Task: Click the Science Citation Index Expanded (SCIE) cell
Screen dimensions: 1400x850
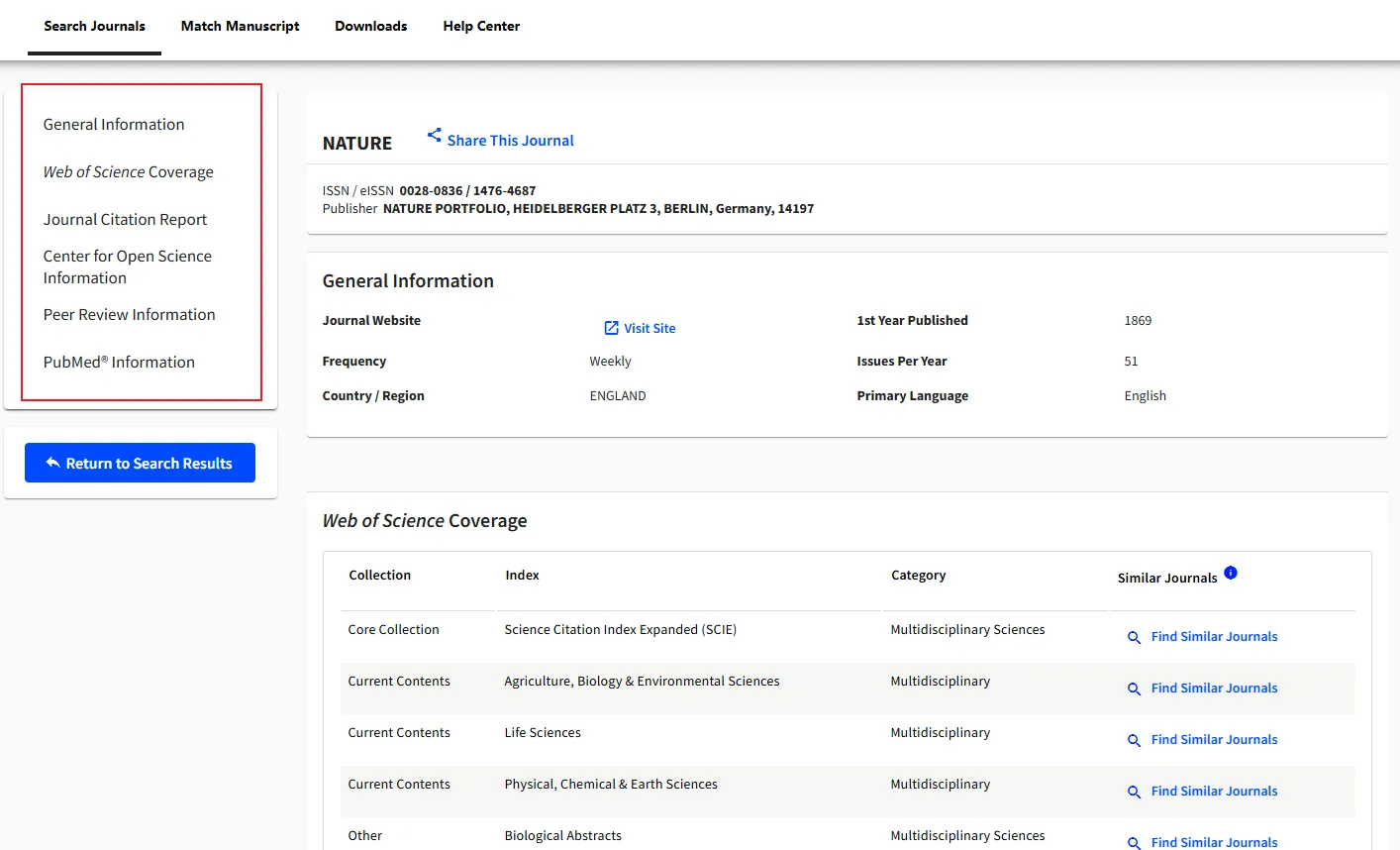Action: click(620, 630)
